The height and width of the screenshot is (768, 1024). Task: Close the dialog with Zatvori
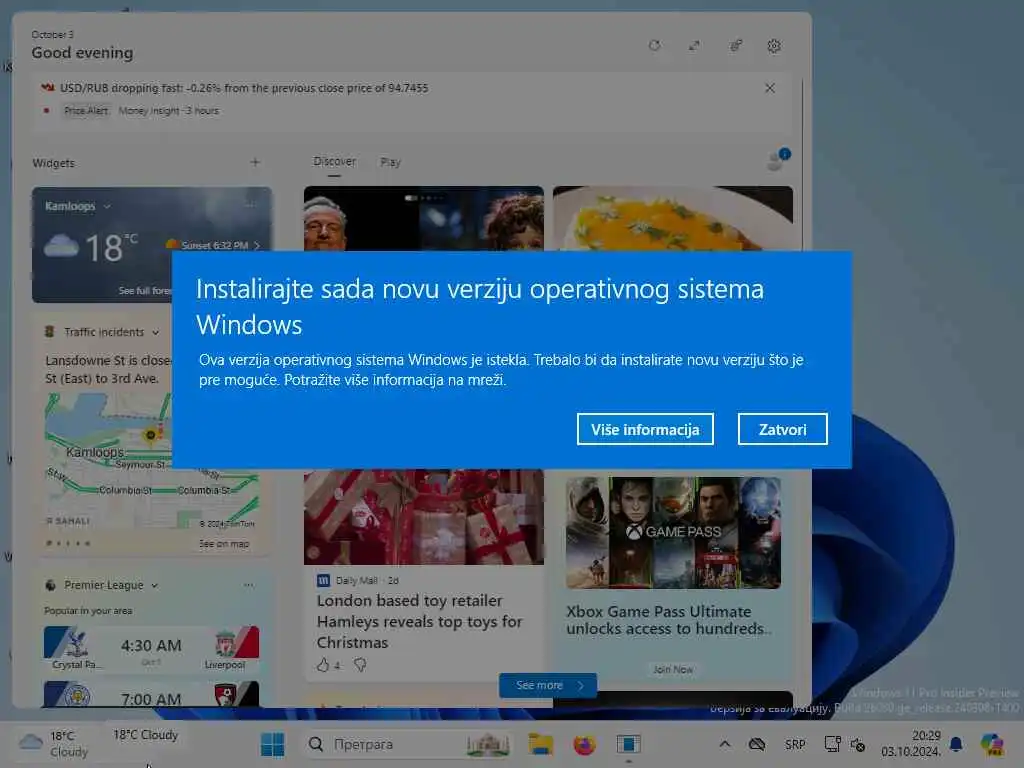782,429
